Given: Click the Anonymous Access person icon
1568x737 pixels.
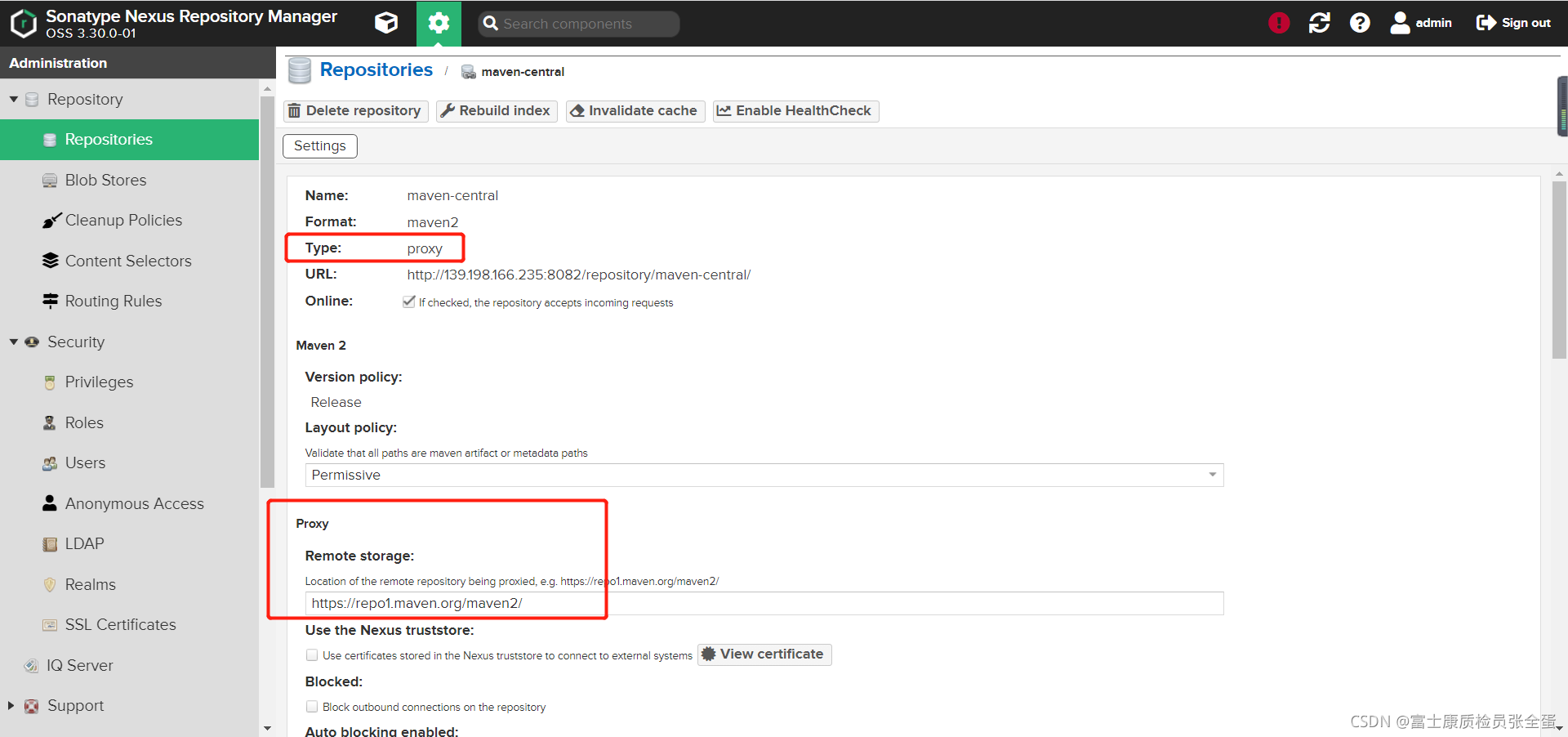Looking at the screenshot, I should tap(50, 502).
